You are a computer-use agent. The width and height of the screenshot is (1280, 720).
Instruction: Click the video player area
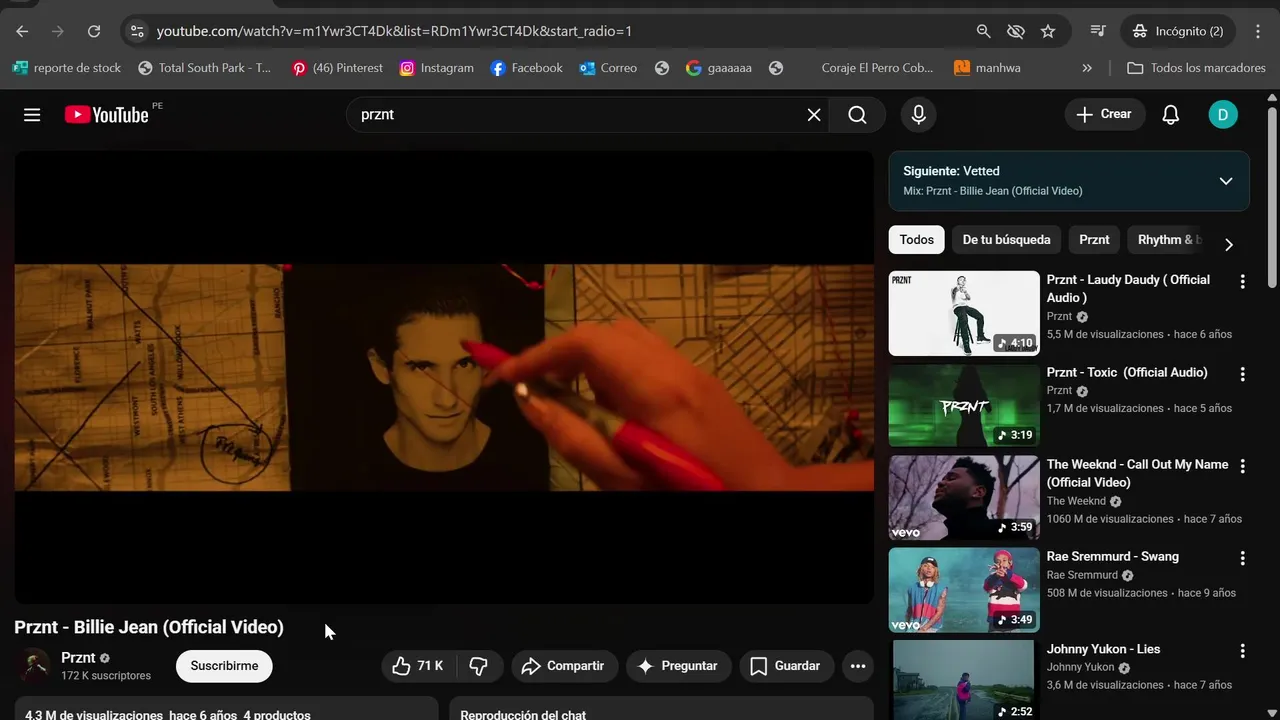pos(444,377)
